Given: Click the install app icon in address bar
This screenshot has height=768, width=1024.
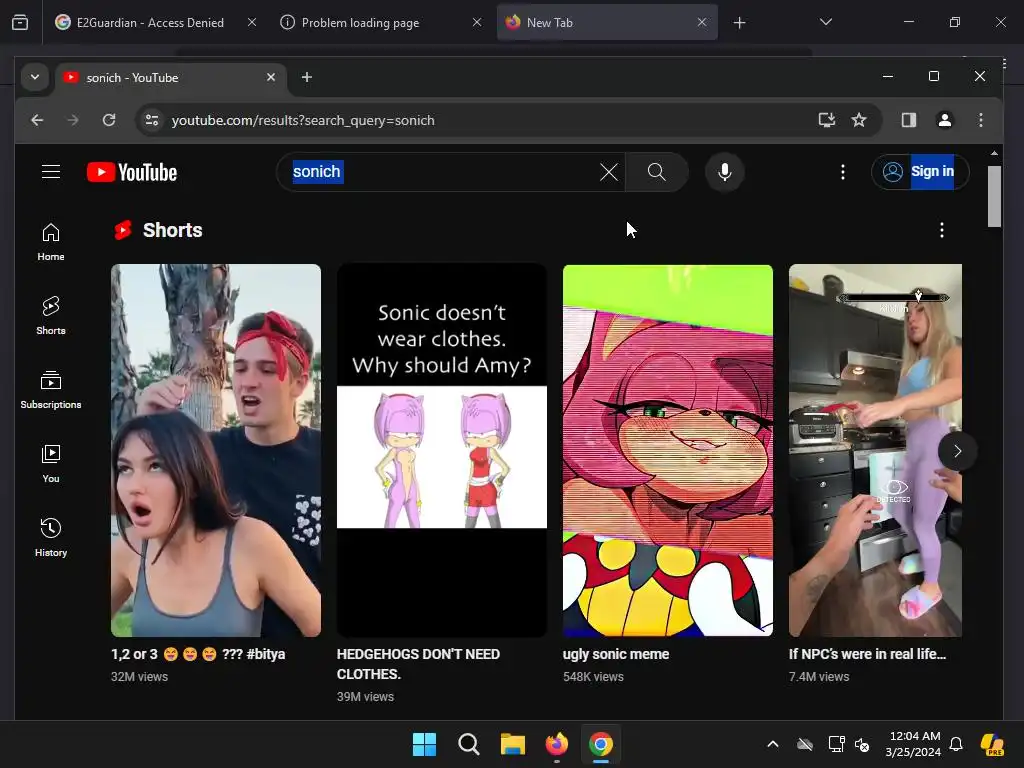Looking at the screenshot, I should [x=826, y=120].
